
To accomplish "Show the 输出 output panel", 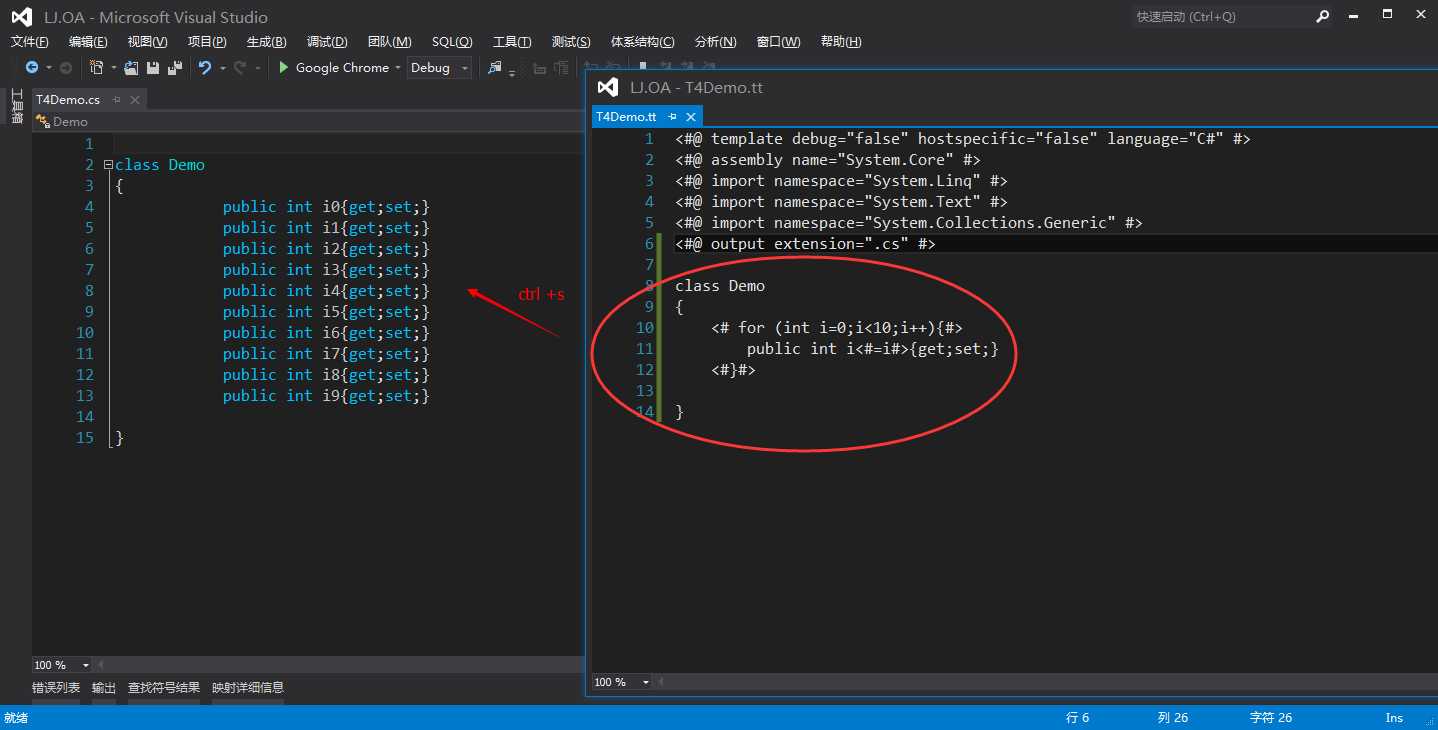I will click(x=104, y=688).
